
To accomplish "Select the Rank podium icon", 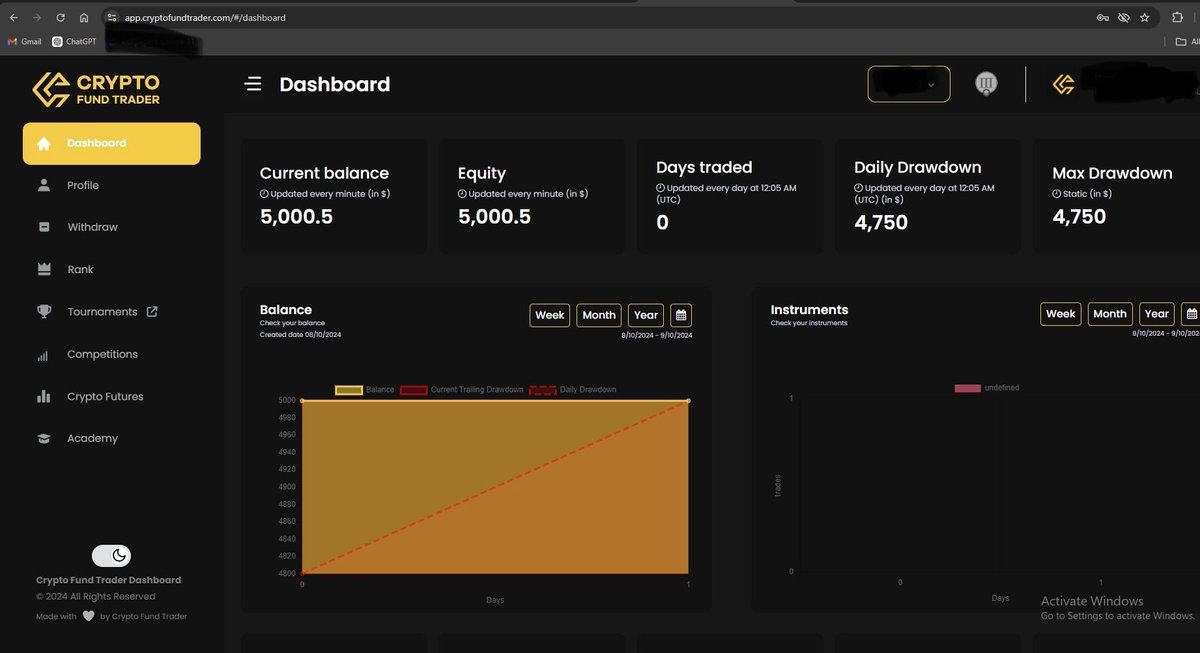I will (x=44, y=269).
